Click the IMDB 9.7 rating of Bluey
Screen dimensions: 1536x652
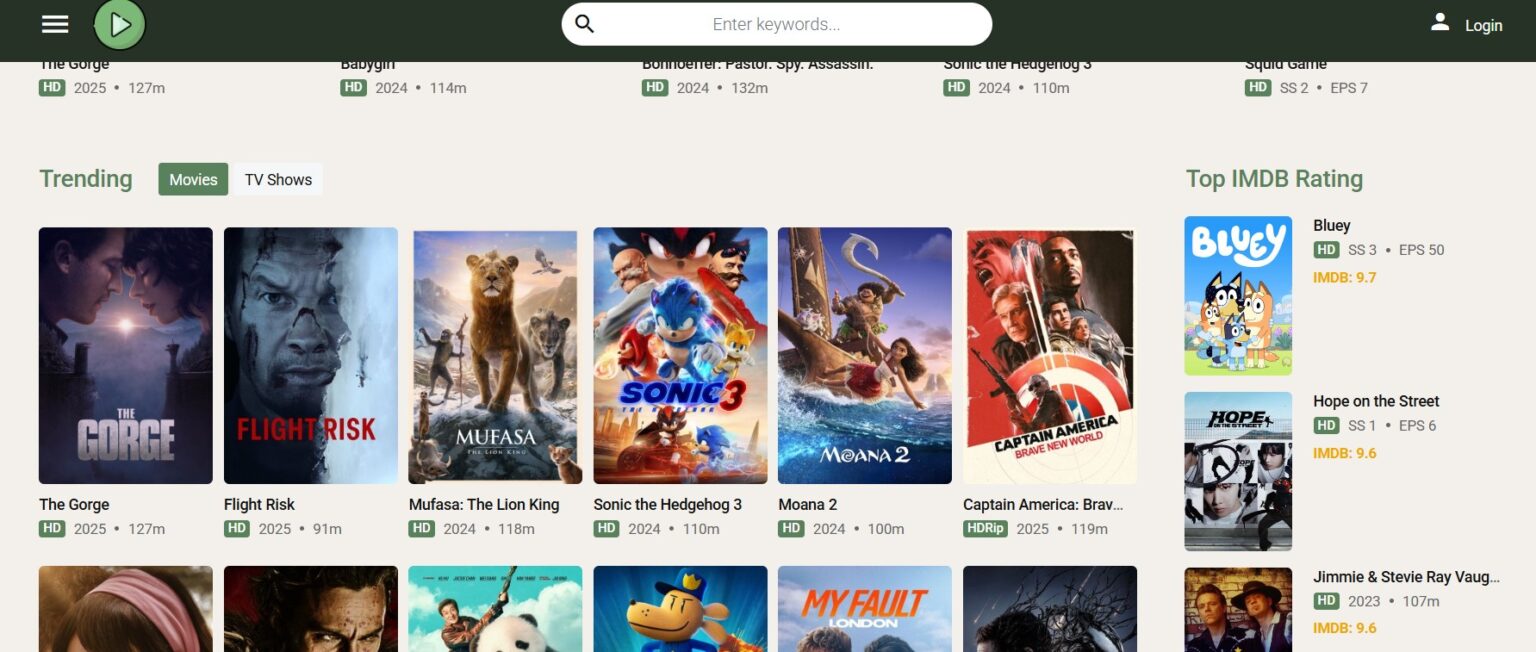coord(1345,277)
